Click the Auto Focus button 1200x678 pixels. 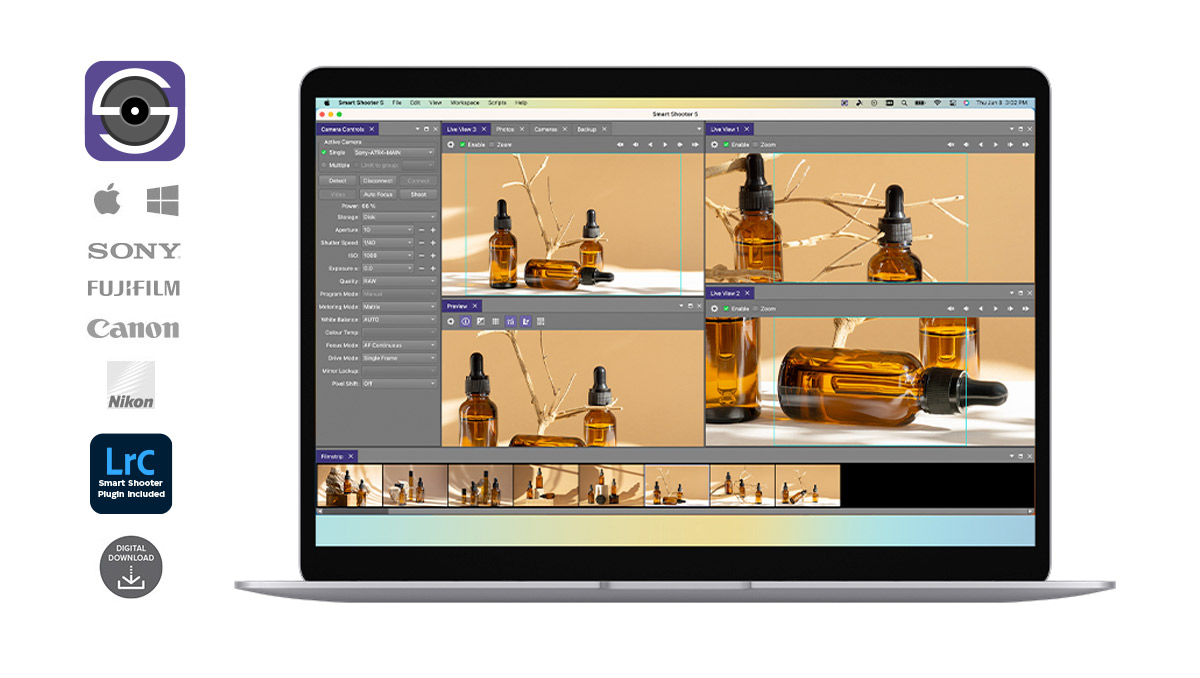point(378,194)
